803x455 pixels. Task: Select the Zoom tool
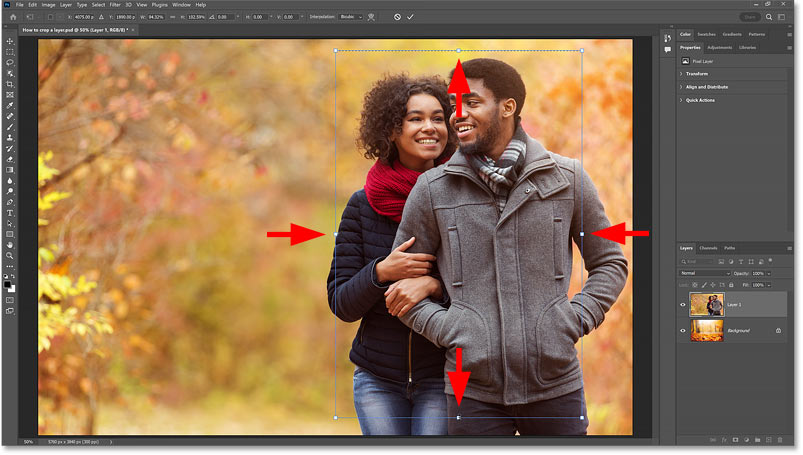(x=10, y=256)
